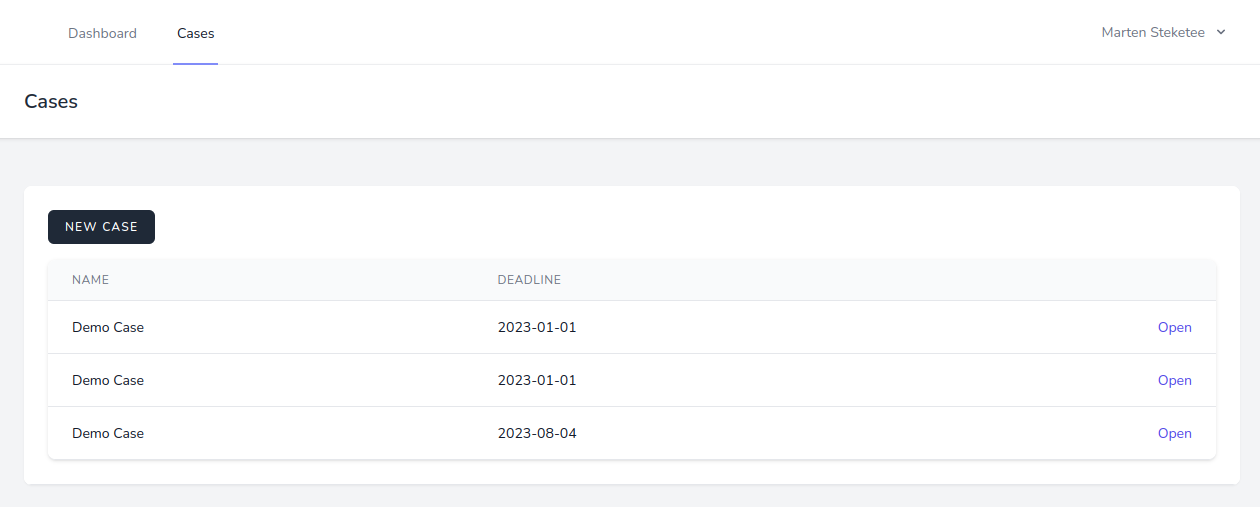Click the 2023-08-04 deadline cell

click(537, 433)
